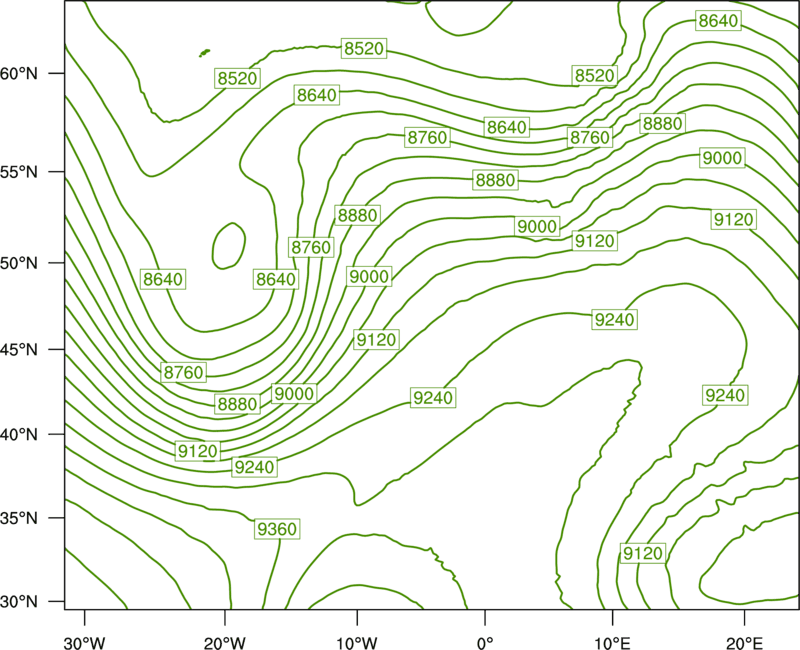Click the 8880 label directly under the central 8640 label
Screen dimensions: 800x650
tap(495, 180)
